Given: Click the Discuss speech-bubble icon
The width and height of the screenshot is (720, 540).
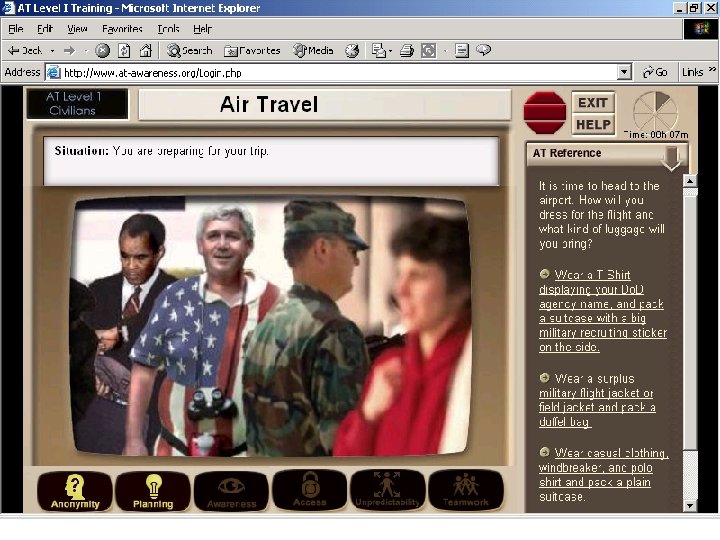Looking at the screenshot, I should (x=484, y=50).
